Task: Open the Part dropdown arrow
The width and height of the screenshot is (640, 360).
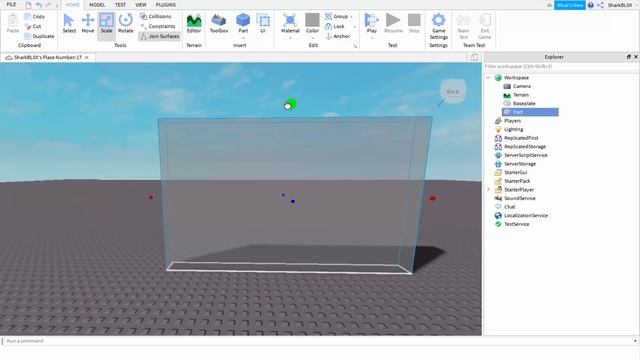Action: click(x=243, y=38)
